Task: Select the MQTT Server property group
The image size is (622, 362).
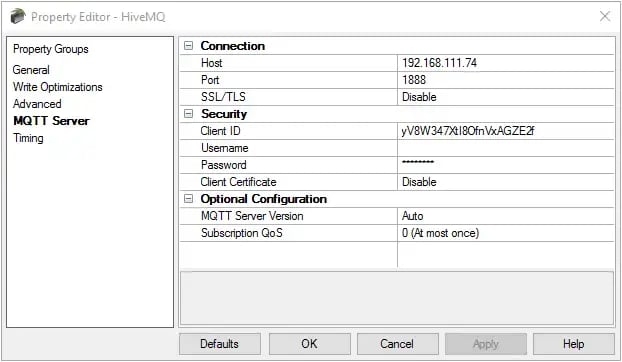Action: coord(51,121)
